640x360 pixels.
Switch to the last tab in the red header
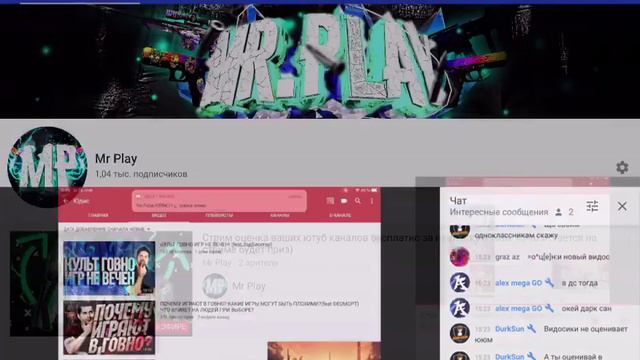tap(340, 215)
